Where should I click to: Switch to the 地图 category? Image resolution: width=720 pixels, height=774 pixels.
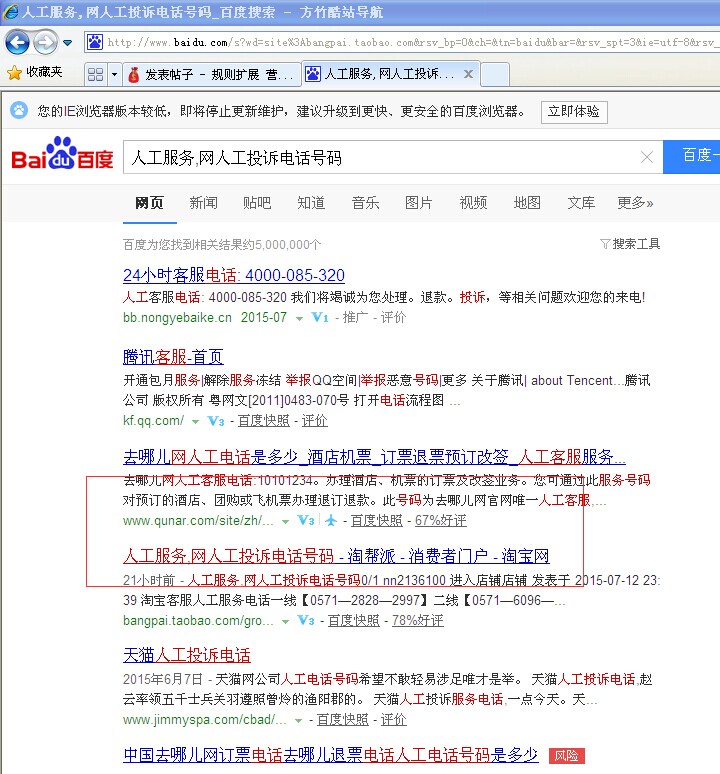click(x=527, y=203)
